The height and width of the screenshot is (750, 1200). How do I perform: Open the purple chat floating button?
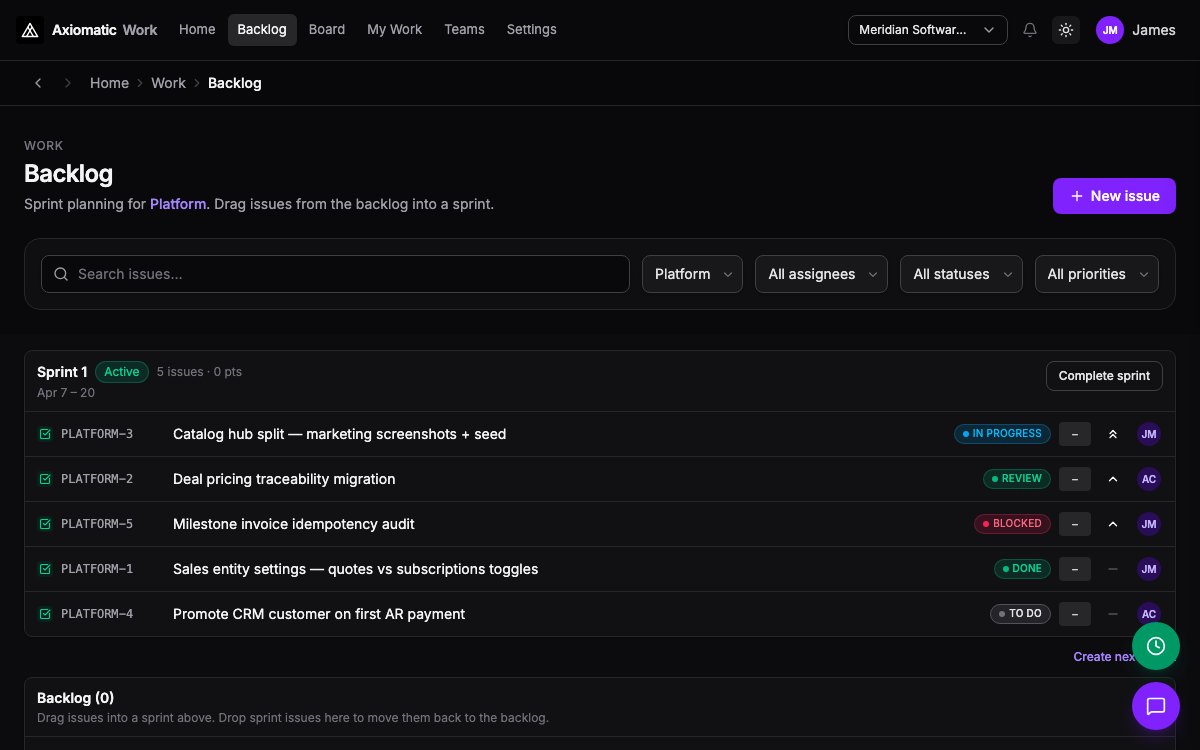tap(1156, 706)
